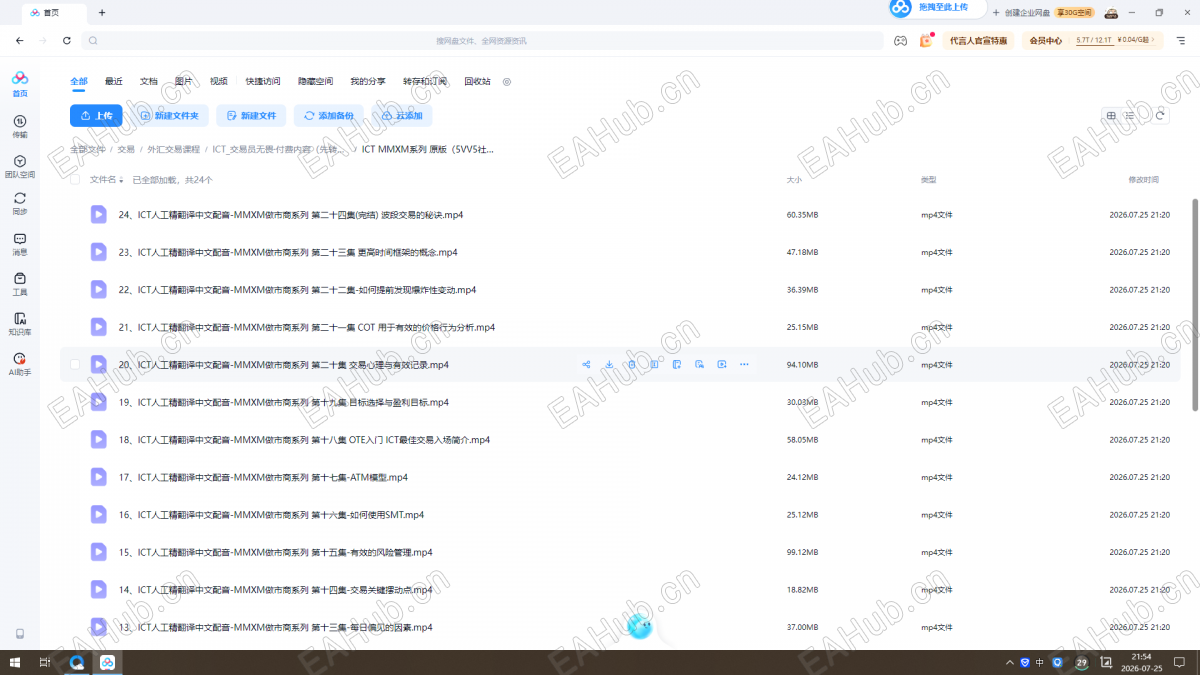Click the 上传 upload button
Viewport: 1200px width, 675px height.
click(x=96, y=115)
